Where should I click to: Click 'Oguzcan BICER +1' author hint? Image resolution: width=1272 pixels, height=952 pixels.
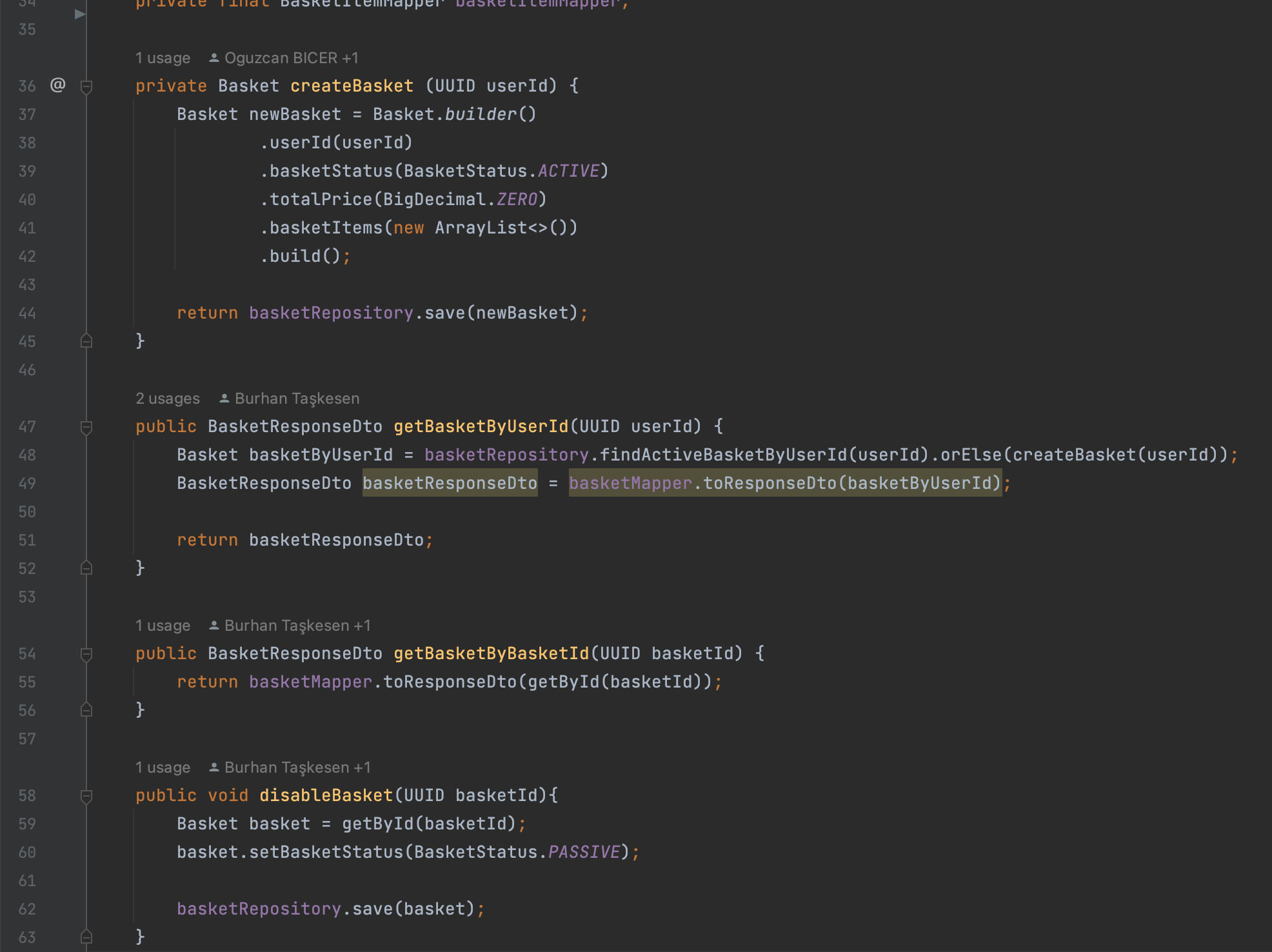pos(291,58)
